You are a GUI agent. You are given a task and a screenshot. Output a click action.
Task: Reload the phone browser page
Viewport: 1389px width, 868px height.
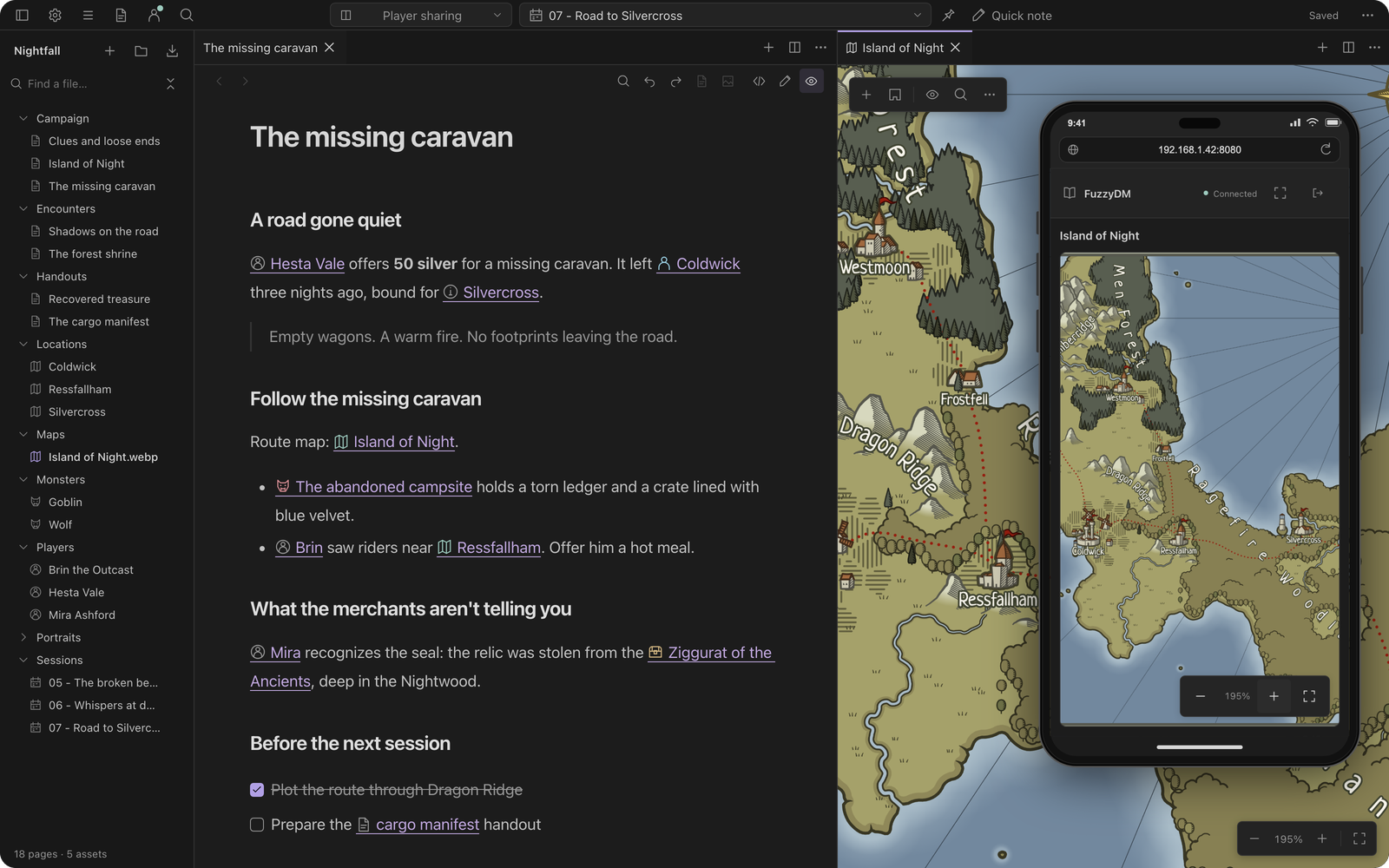1326,149
